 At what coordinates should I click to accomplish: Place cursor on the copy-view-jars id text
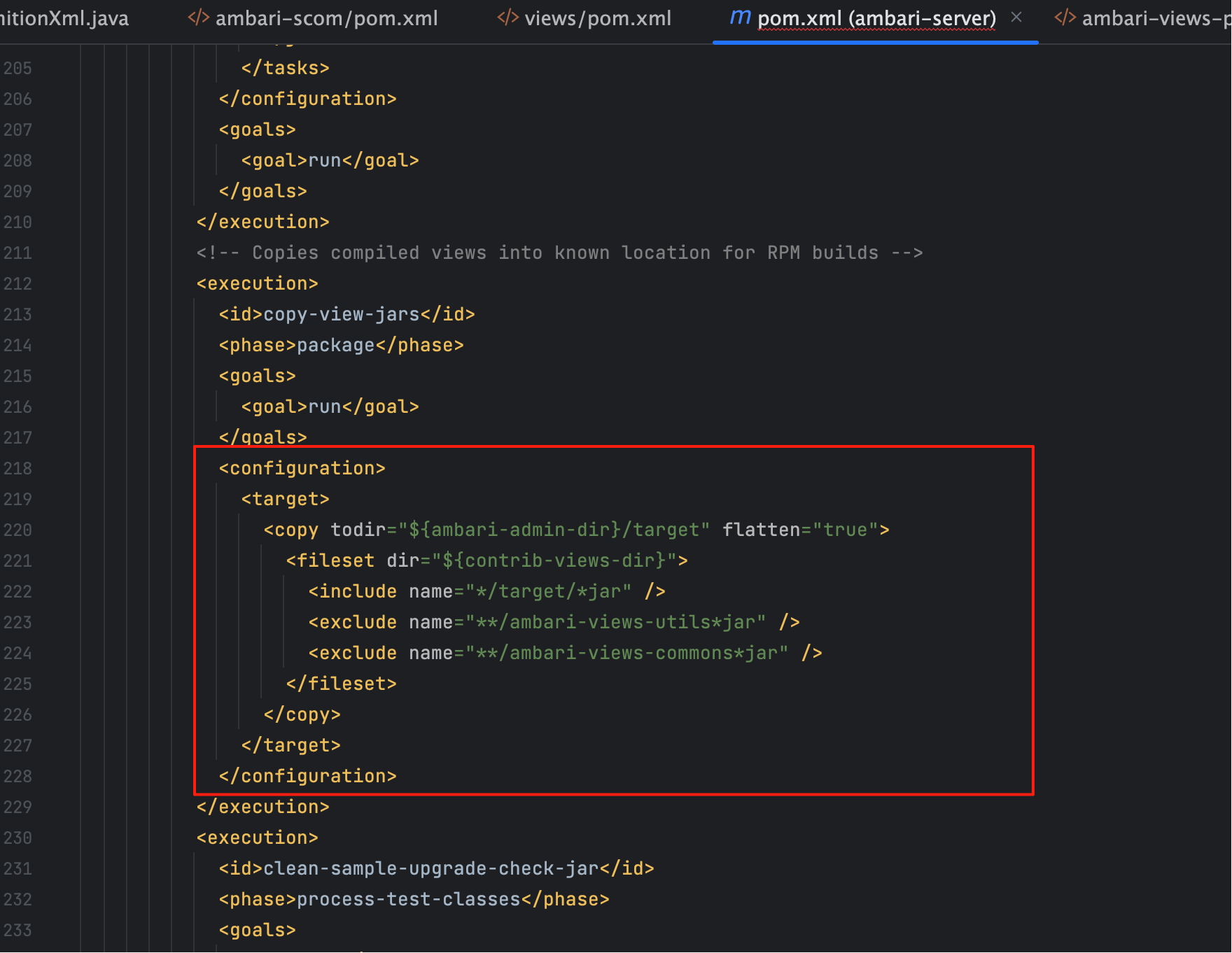341,315
